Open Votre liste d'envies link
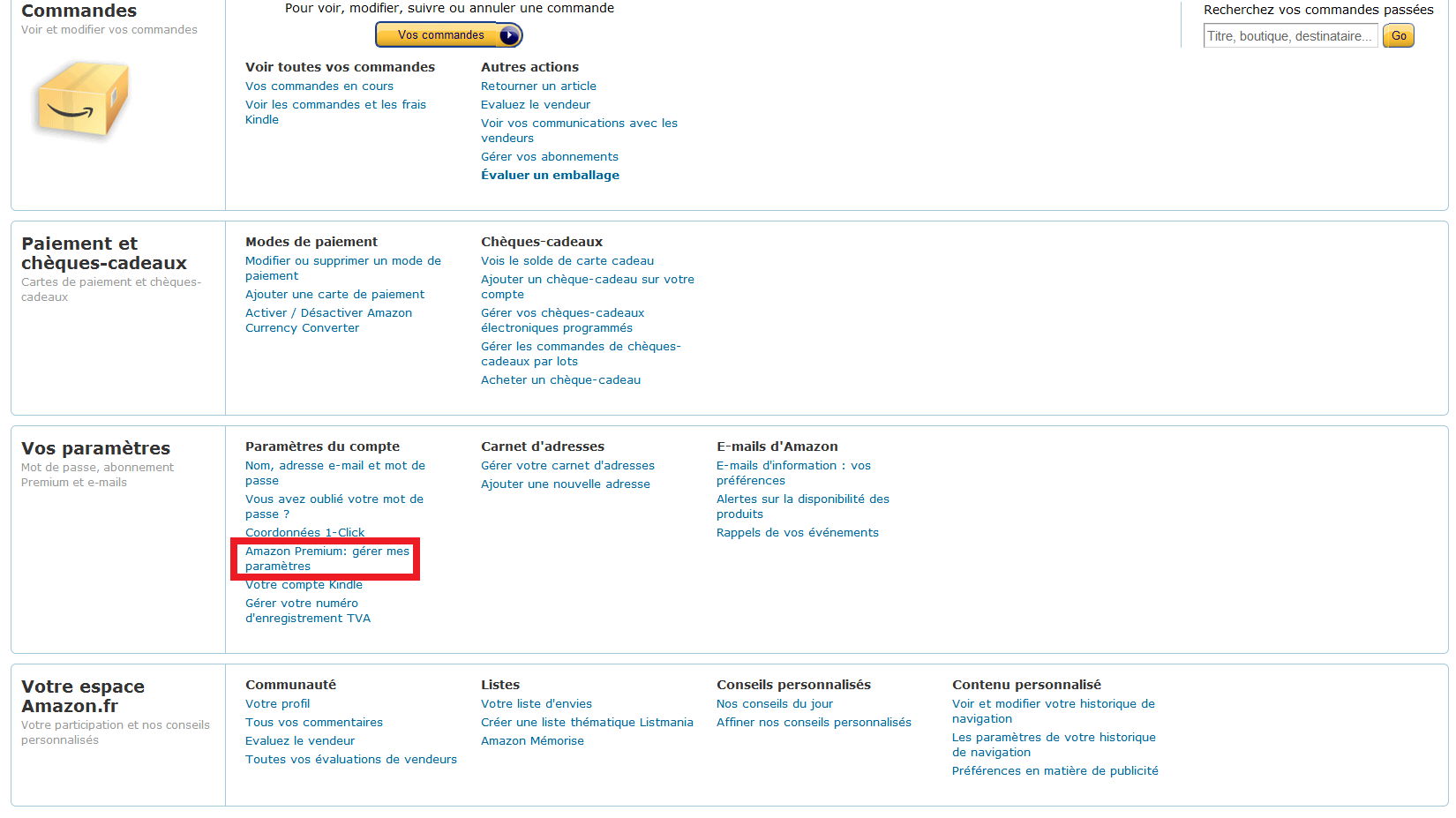 [x=536, y=704]
